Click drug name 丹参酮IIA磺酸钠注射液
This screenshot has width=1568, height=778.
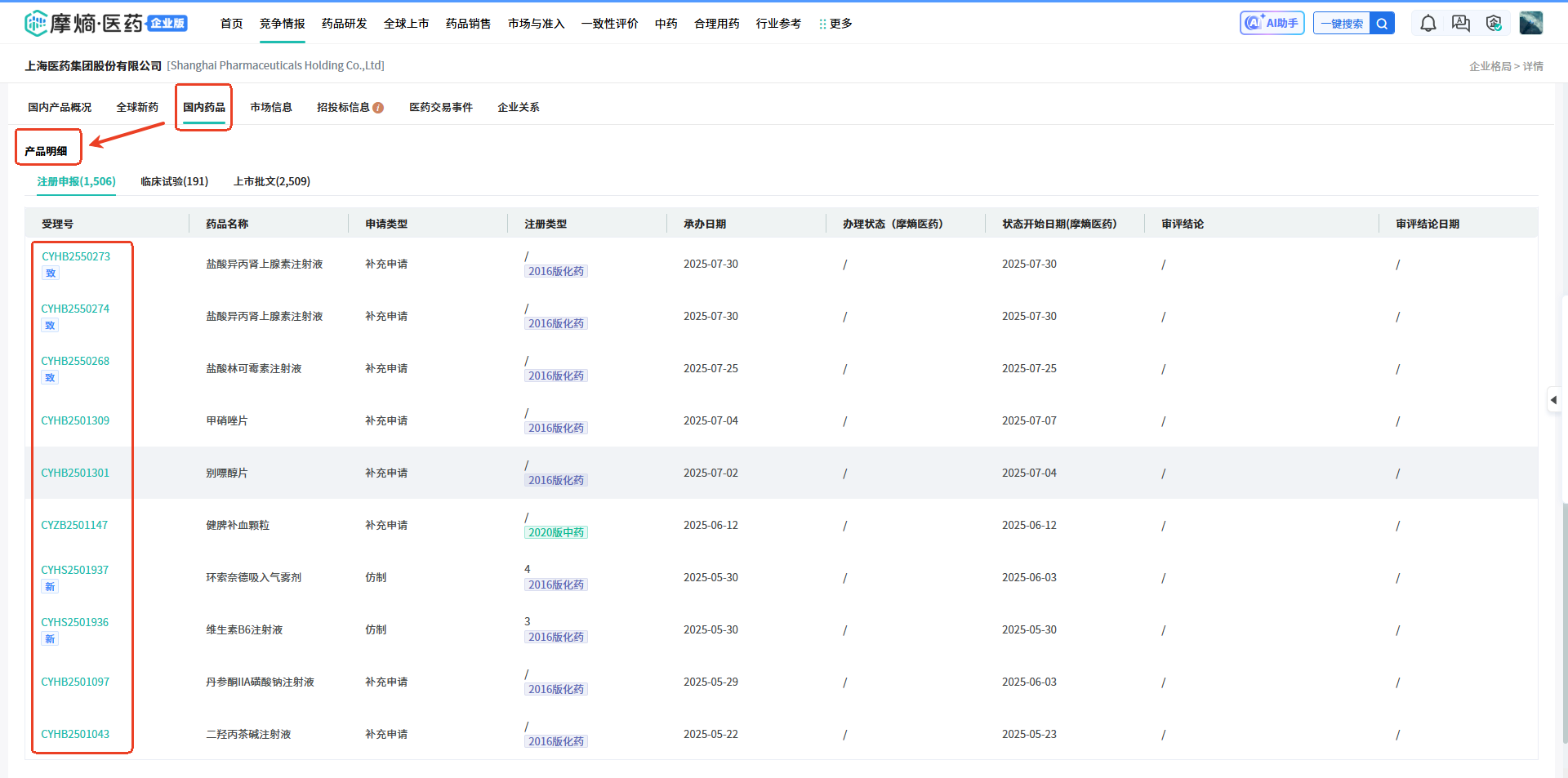[x=260, y=682]
